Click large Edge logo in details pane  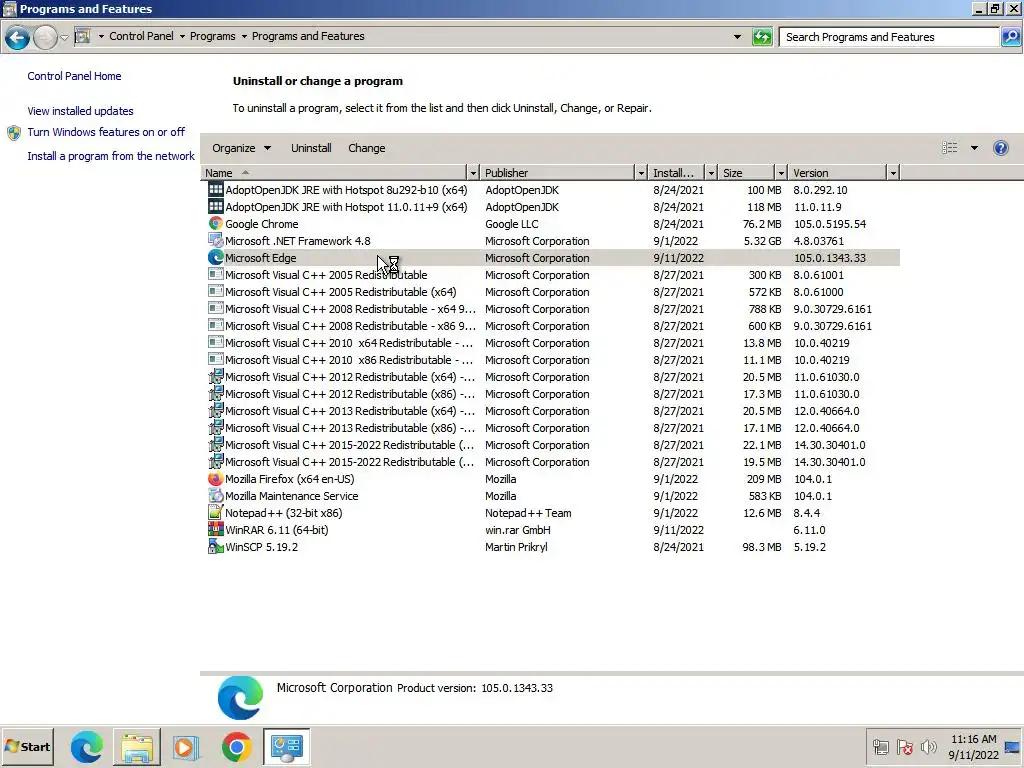(x=240, y=697)
